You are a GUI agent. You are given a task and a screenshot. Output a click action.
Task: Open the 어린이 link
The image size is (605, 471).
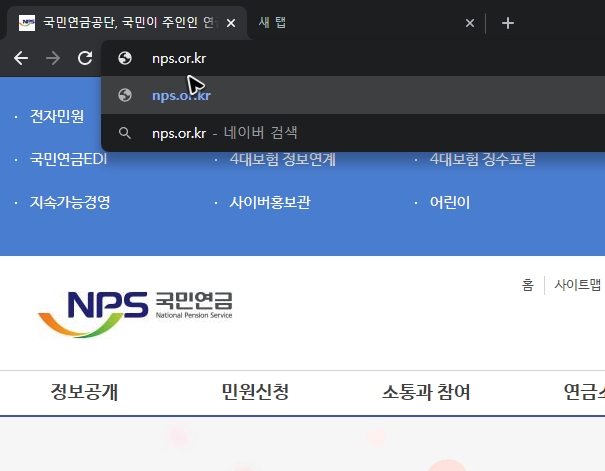coord(450,202)
